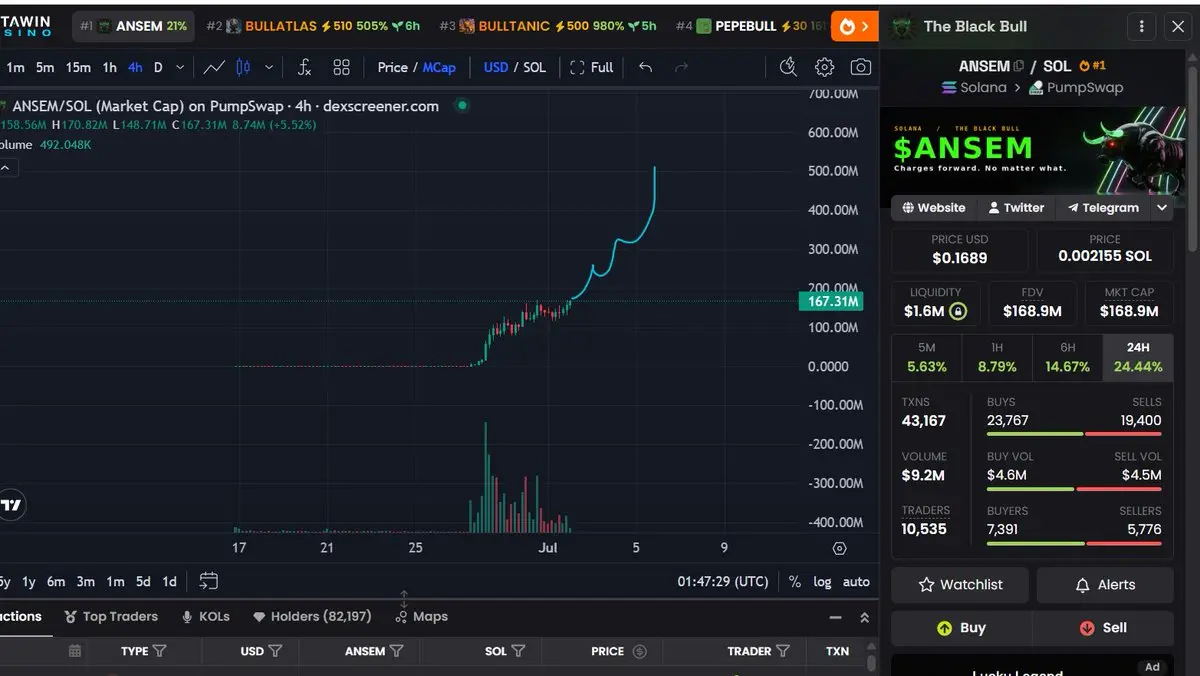Click the liquidity lock icon
1200x676 pixels.
(x=958, y=312)
